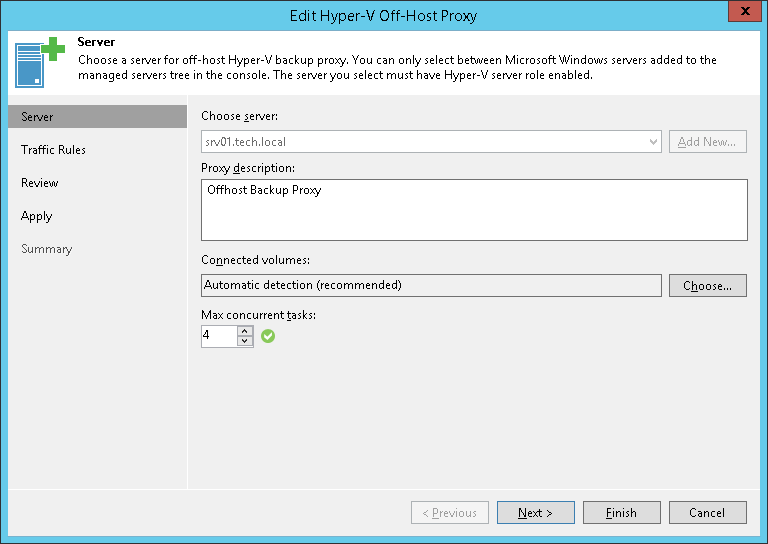
Task: Click inside the Proxy description text box
Action: click(474, 210)
